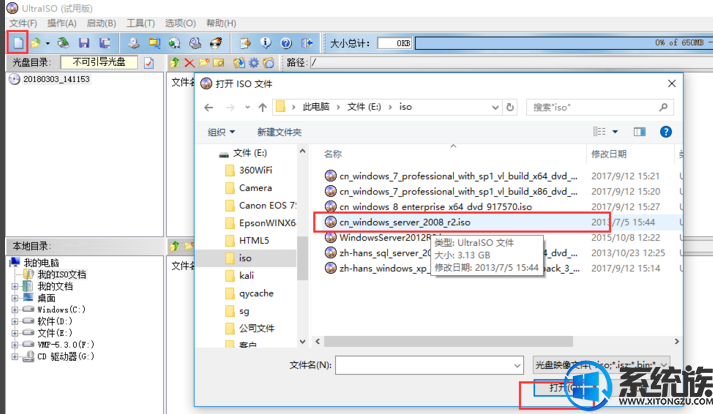Click the Up one level arrow in dialog

tap(262, 107)
